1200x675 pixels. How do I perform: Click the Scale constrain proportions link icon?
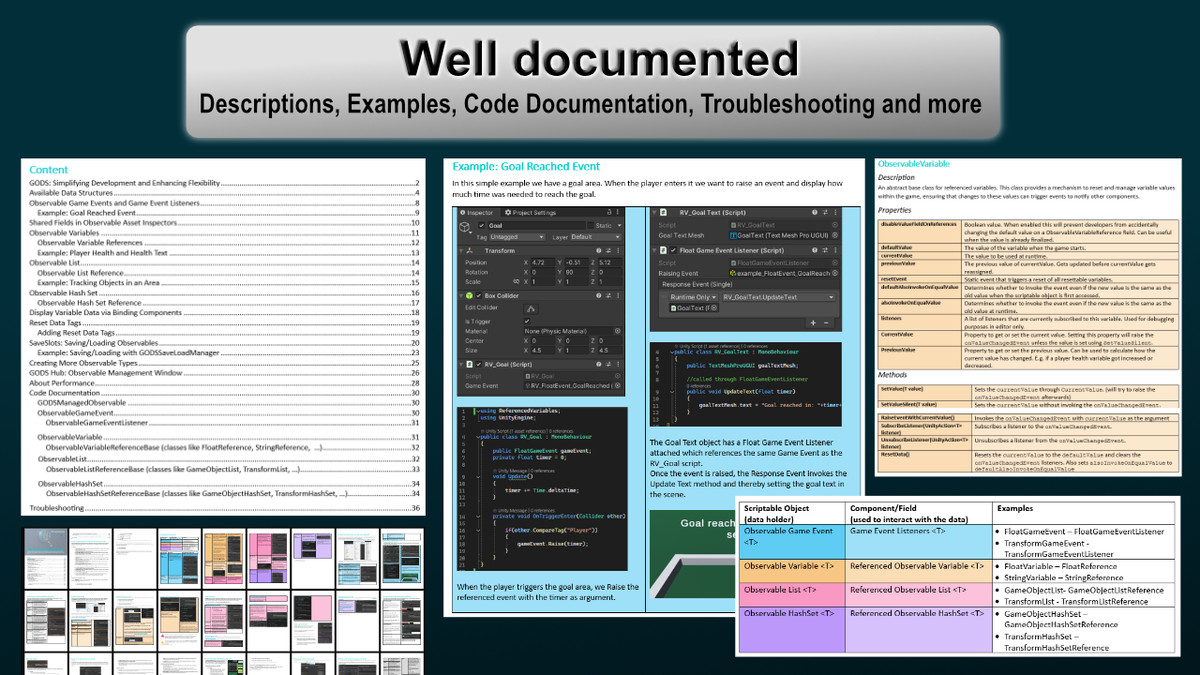(x=516, y=281)
